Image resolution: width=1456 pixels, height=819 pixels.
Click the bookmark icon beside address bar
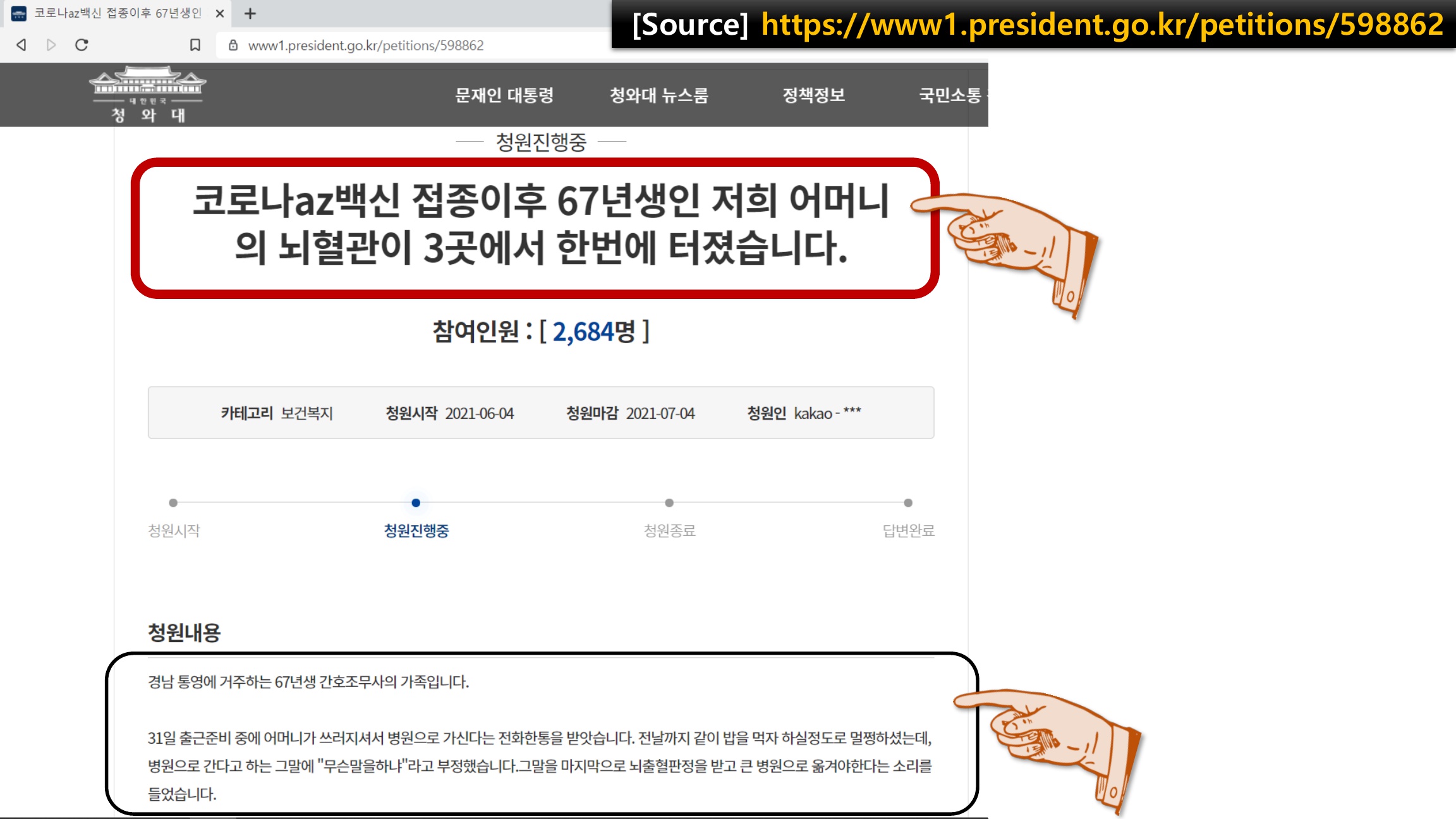(x=195, y=45)
